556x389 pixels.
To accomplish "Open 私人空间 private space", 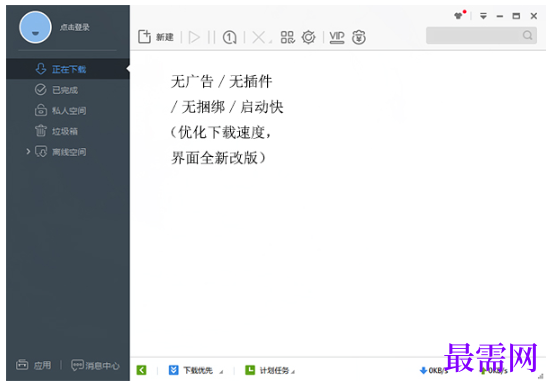I will pos(61,111).
